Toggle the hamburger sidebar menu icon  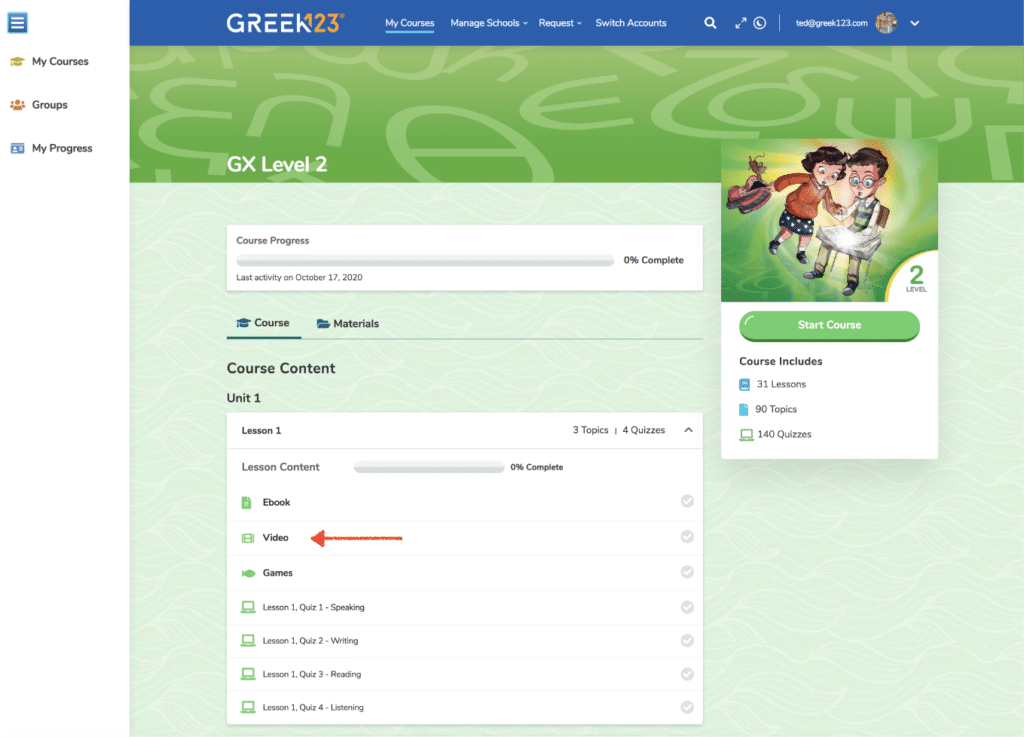pyautogui.click(x=18, y=23)
